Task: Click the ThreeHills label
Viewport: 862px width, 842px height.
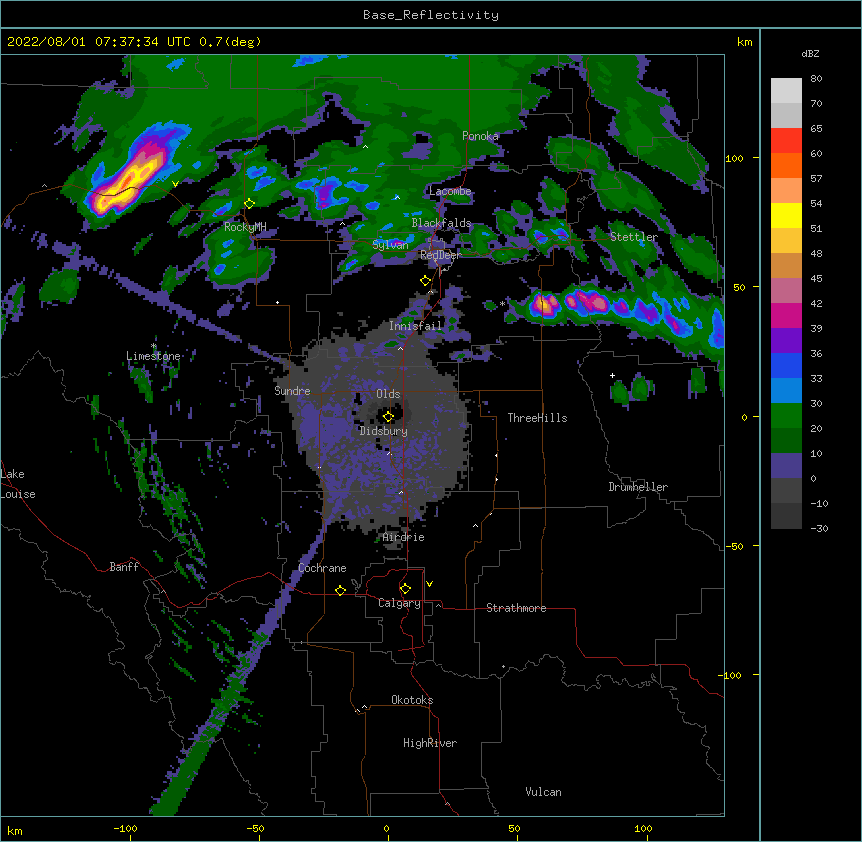Action: click(537, 418)
